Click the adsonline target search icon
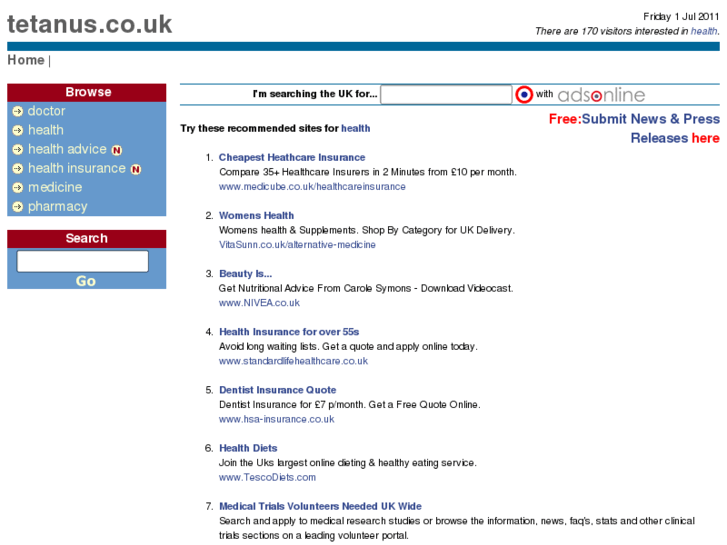The height and width of the screenshot is (545, 727). (x=524, y=95)
